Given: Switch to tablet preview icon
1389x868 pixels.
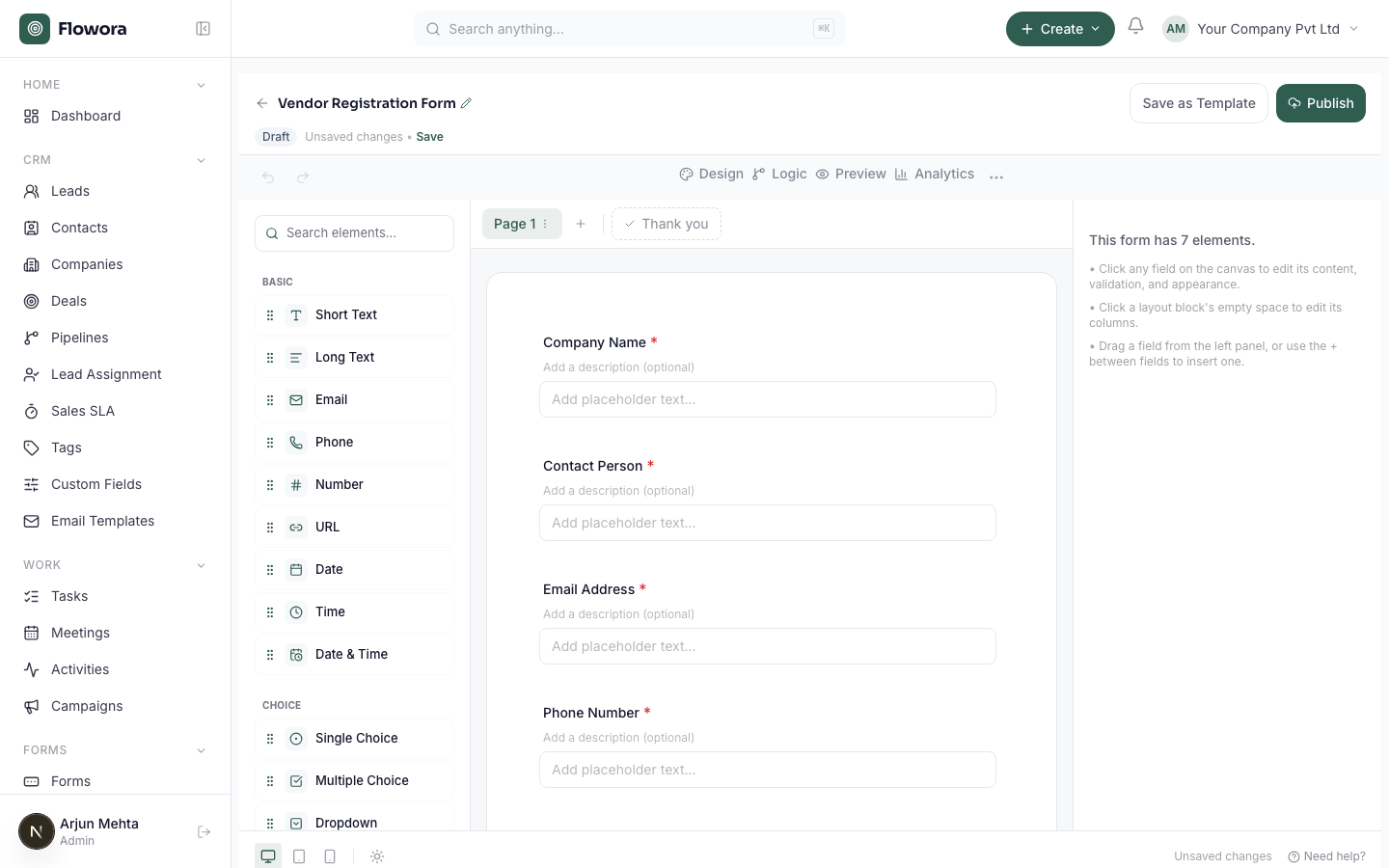Looking at the screenshot, I should pos(299,856).
